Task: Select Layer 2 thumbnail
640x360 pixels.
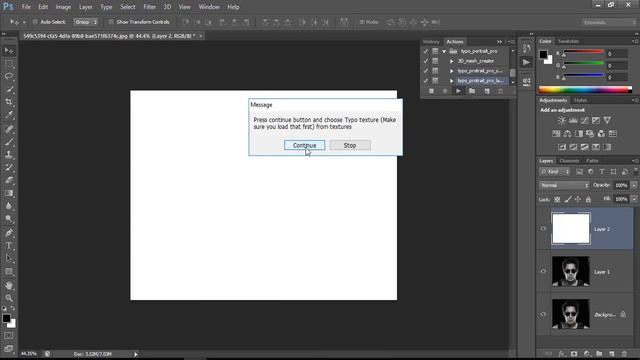Action: coord(571,229)
